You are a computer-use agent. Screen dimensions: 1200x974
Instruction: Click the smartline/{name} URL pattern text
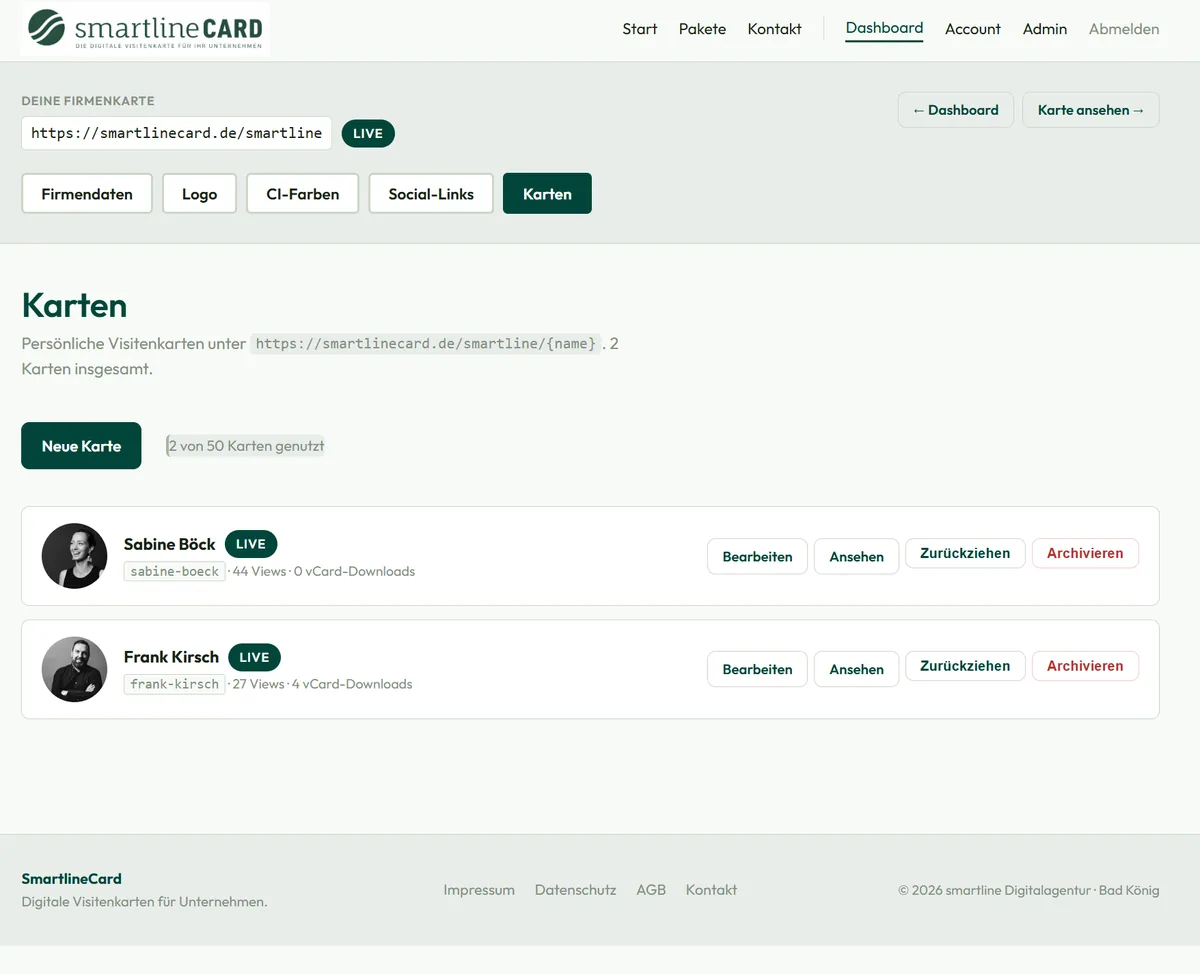pos(426,344)
